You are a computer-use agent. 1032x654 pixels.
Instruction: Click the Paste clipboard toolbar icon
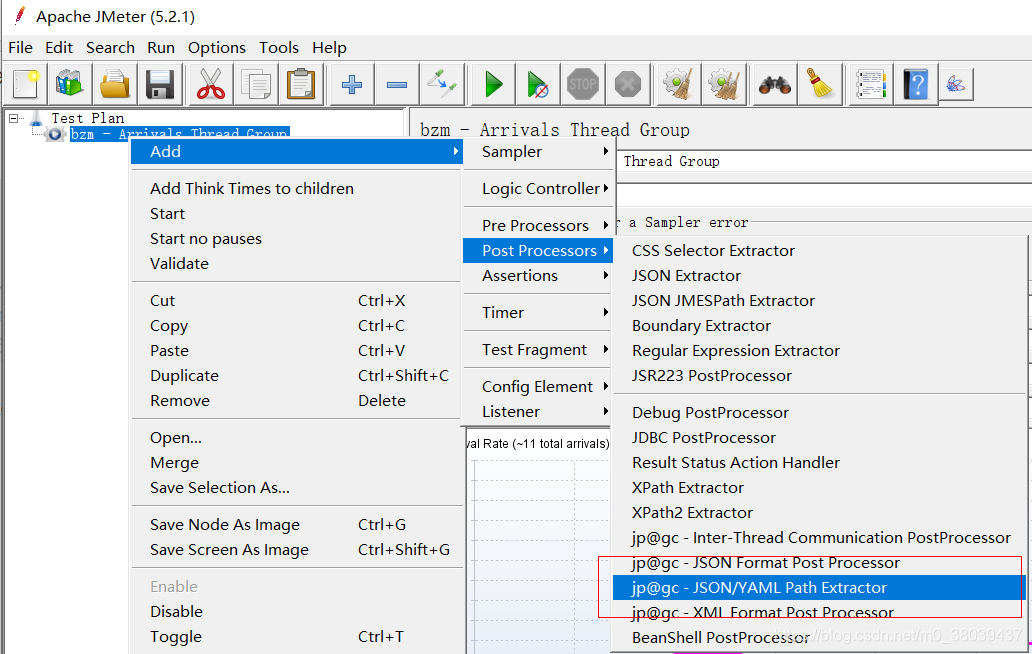[x=301, y=84]
